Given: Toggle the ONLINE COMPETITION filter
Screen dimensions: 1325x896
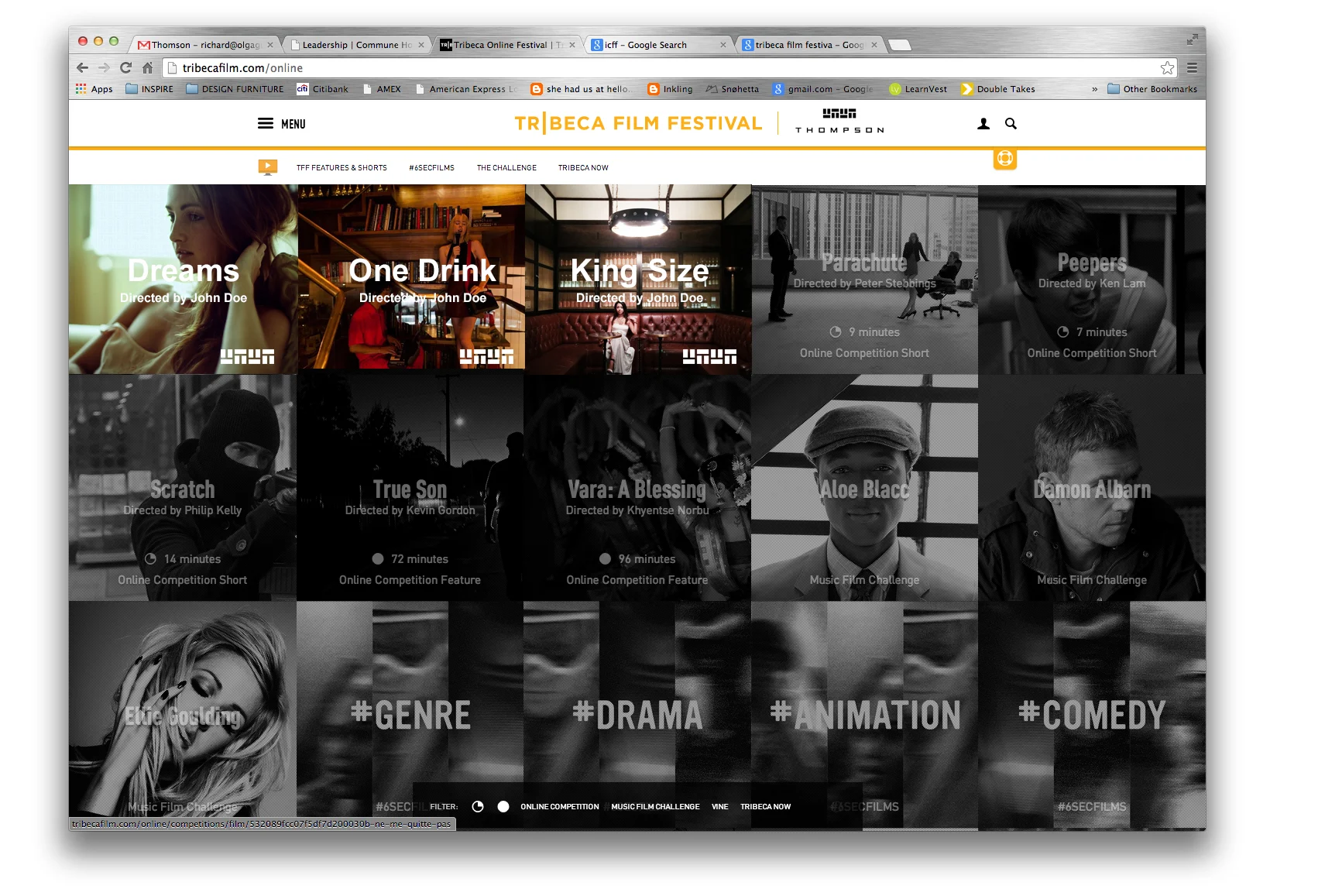Looking at the screenshot, I should click(x=560, y=806).
